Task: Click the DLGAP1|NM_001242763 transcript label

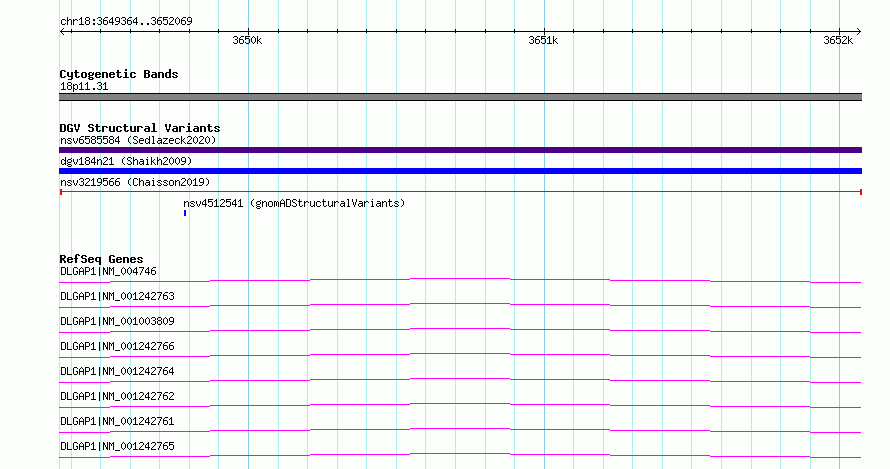Action: [117, 296]
